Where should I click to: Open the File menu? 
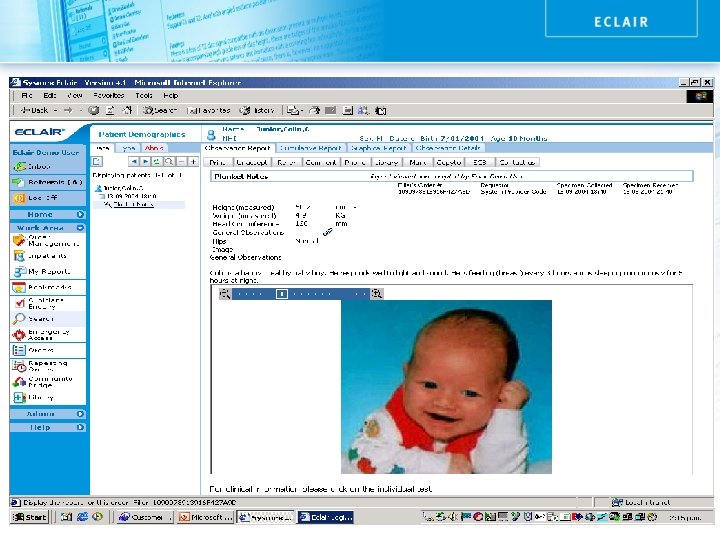coord(27,96)
